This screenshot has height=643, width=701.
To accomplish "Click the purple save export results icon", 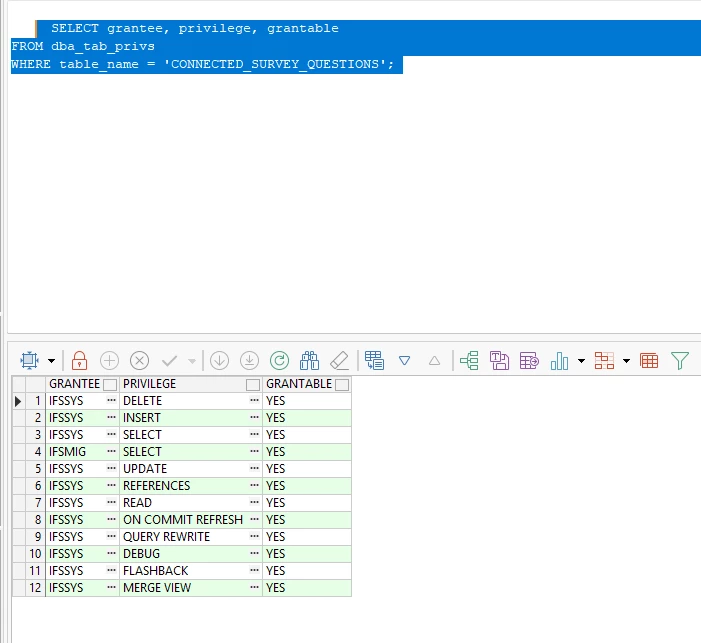I will pos(499,360).
